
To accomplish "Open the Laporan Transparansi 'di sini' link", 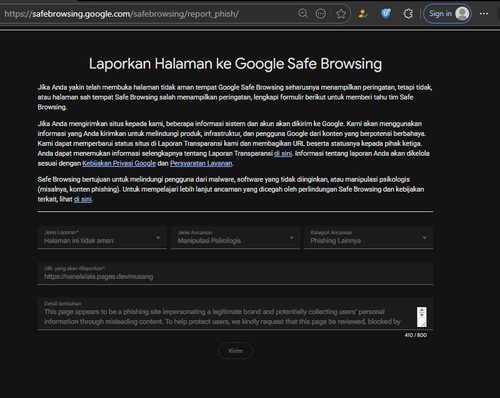I will coord(283,154).
